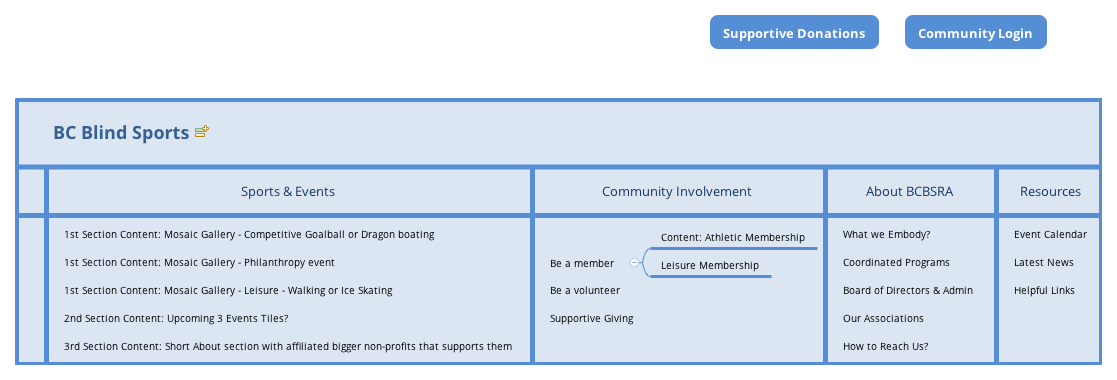Select the Sports & Events column header
This screenshot has width=1117, height=380.
(x=288, y=191)
